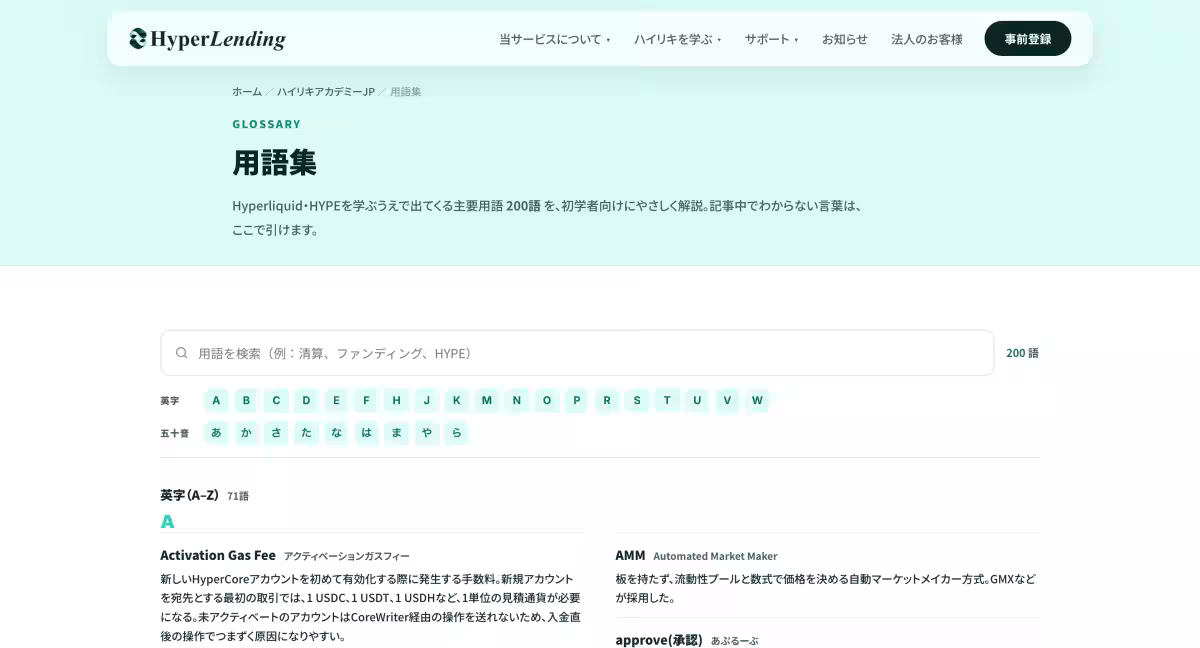Focus the 用語を検索 search field

click(577, 353)
